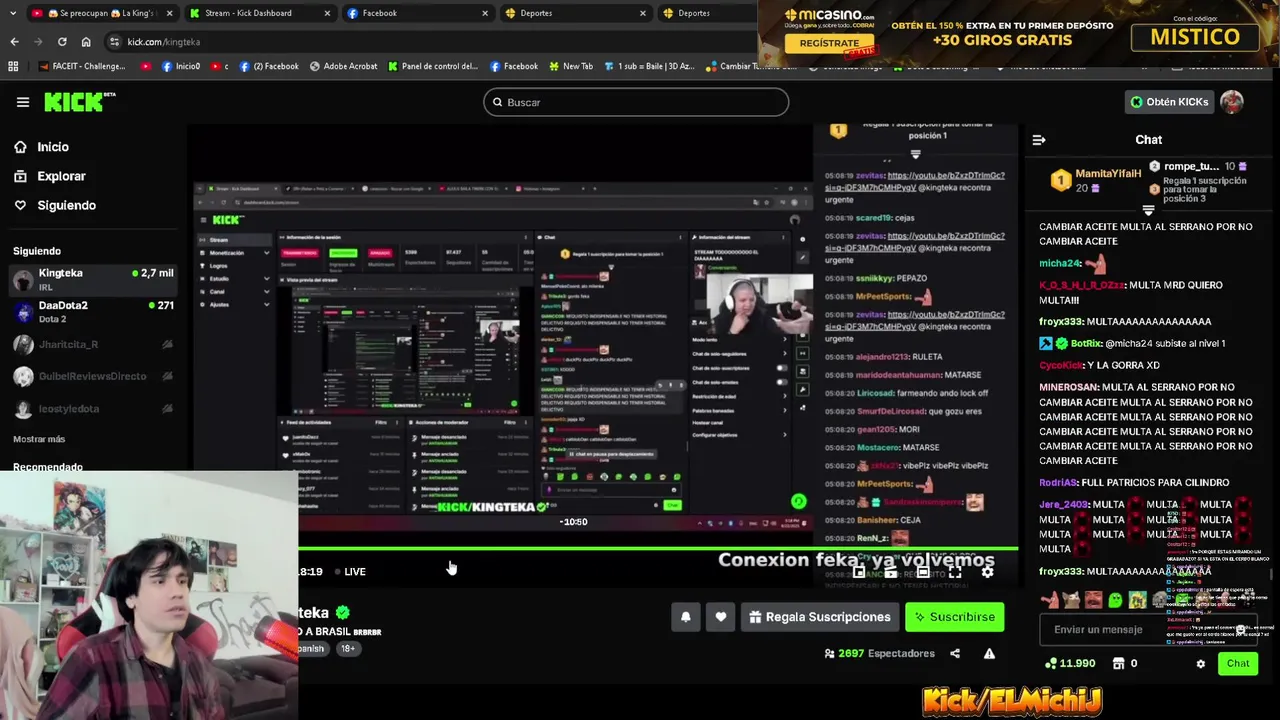Click rompe_tu... second place gifter
Viewport: 1280px width, 720px height.
tap(1197, 166)
